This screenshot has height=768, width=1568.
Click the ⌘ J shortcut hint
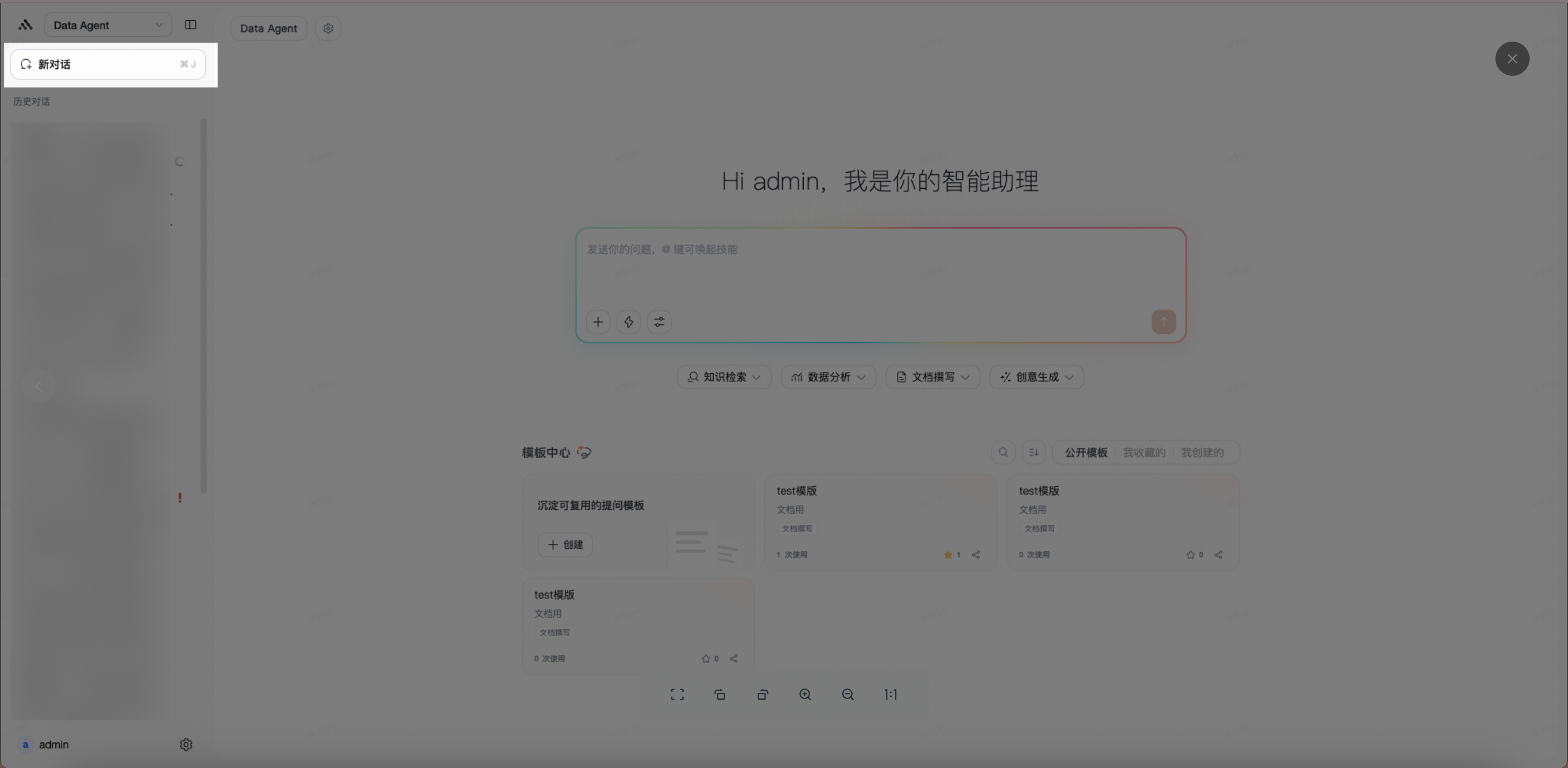coord(188,64)
